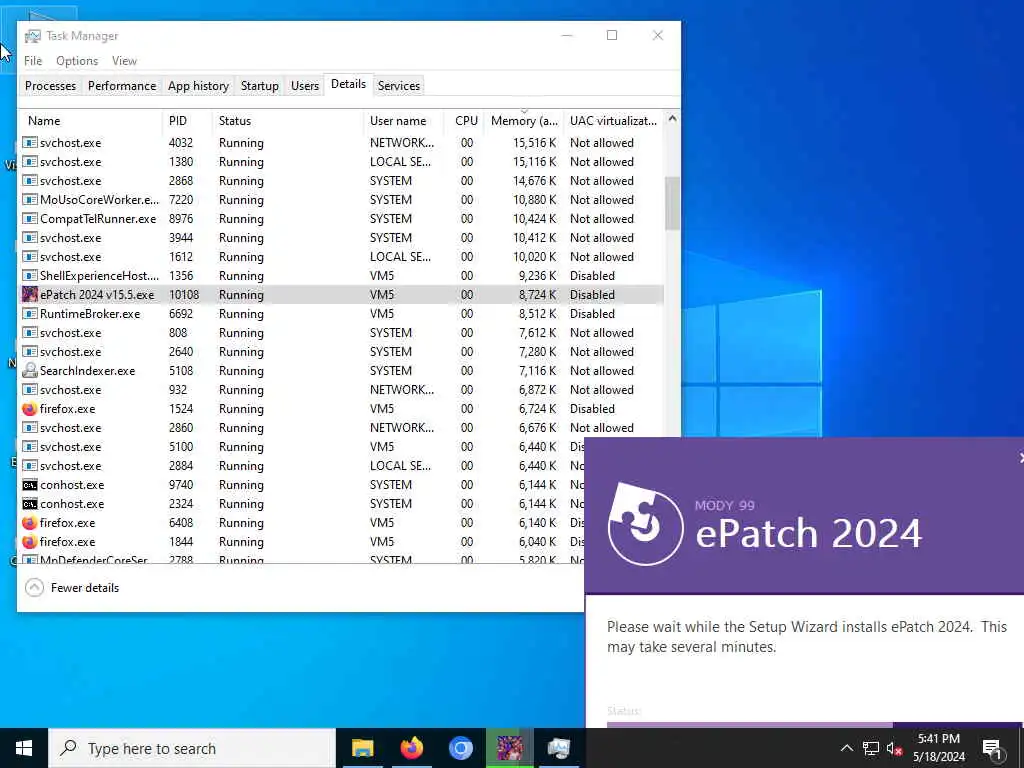Open the View menu
Screen dimensions: 1024x768
tap(124, 61)
